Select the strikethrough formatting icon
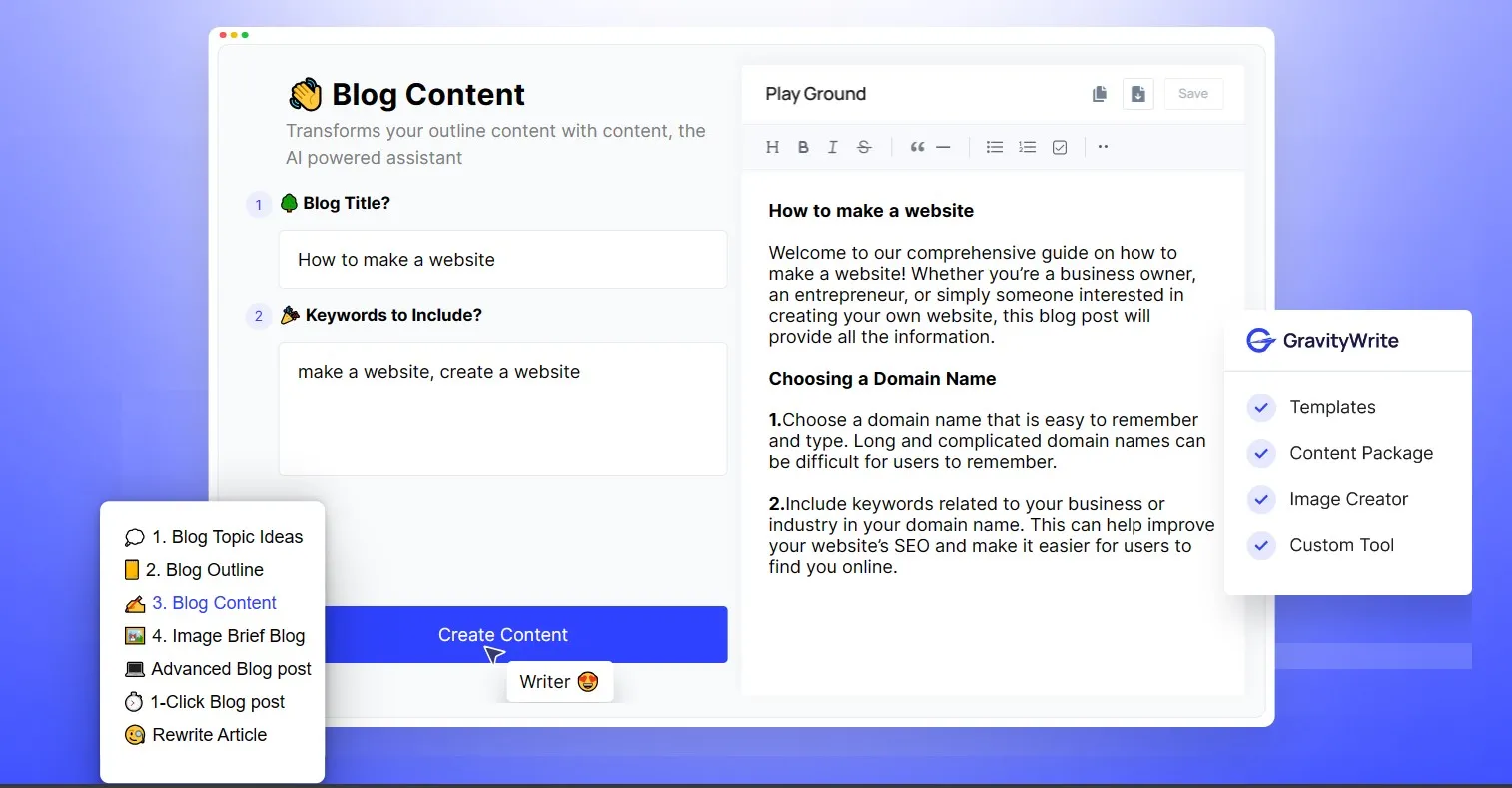 coord(864,147)
